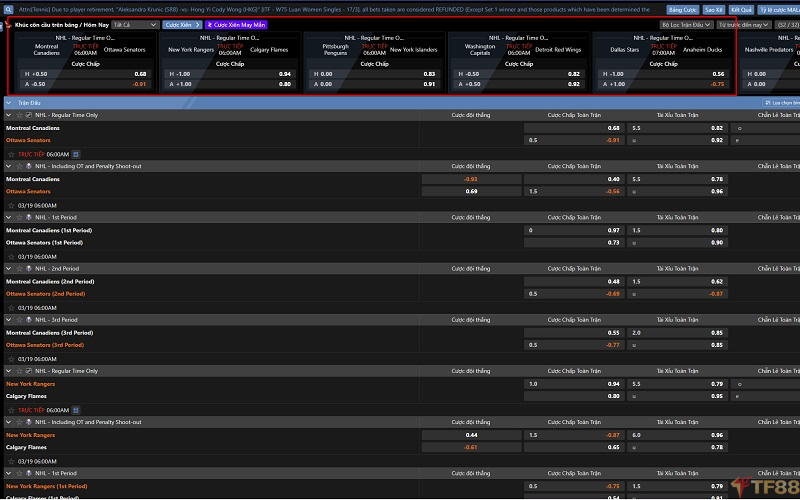The width and height of the screenshot is (800, 500).
Task: Click handicap odds 0.55 for Montreal 3rd Period
Action: (574, 333)
